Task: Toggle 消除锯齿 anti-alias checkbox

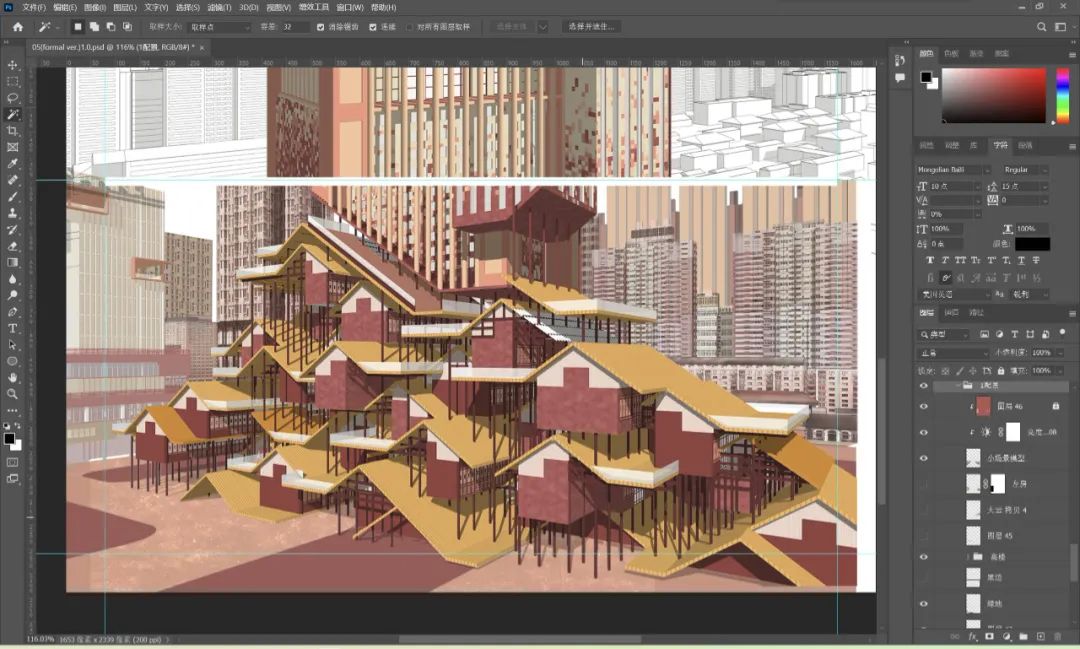Action: click(x=320, y=27)
